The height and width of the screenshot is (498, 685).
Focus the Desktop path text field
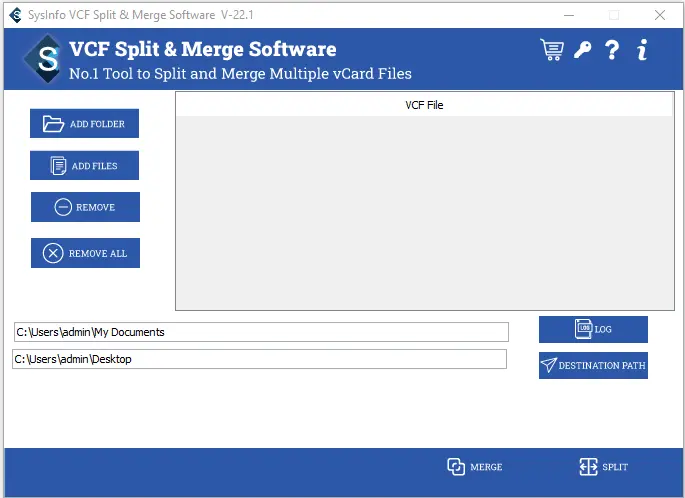point(259,359)
